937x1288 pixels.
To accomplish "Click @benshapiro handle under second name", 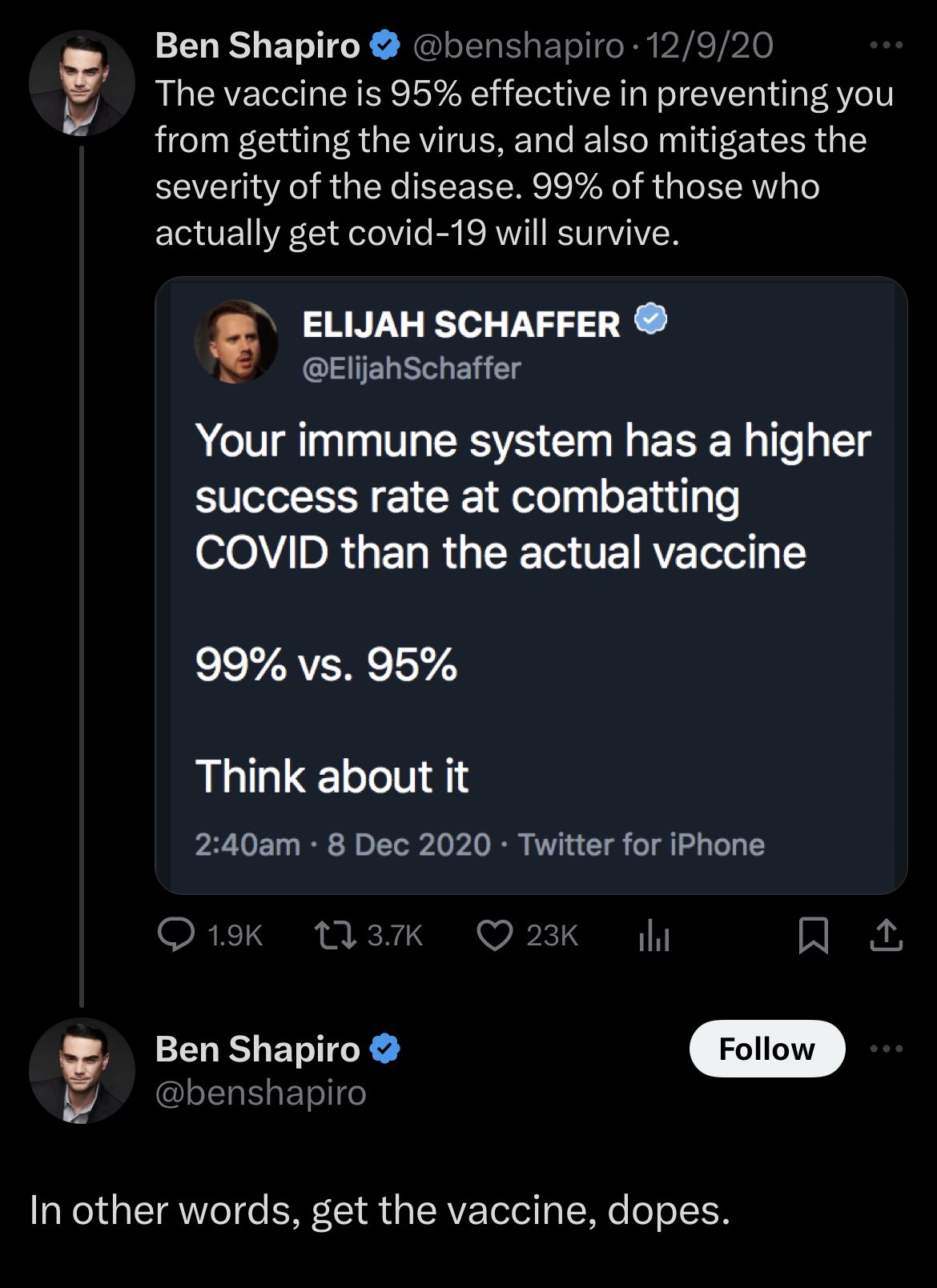I will tap(260, 1093).
